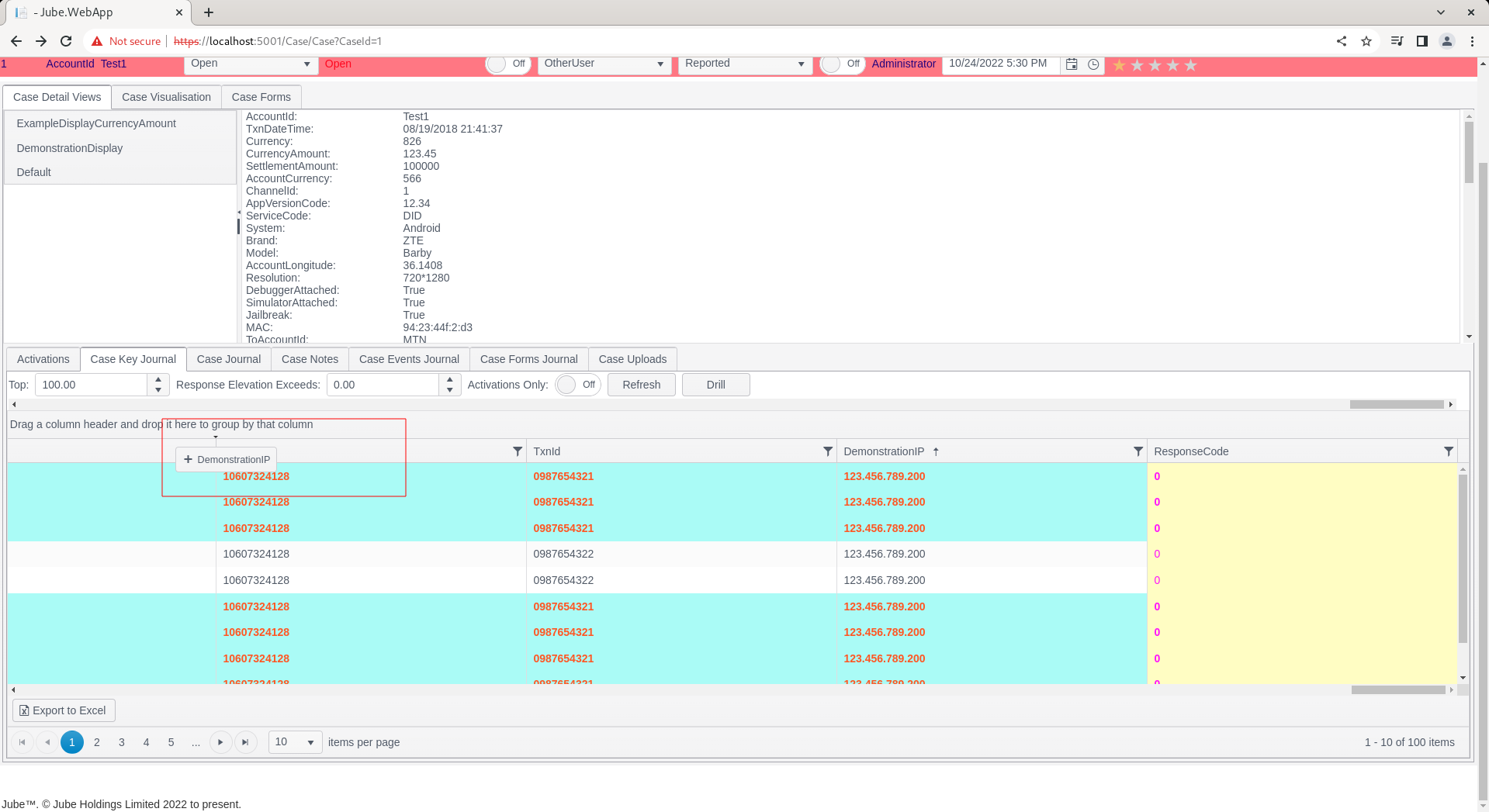This screenshot has width=1489, height=812.
Task: Bookmark this page with star icon
Action: point(1366,41)
